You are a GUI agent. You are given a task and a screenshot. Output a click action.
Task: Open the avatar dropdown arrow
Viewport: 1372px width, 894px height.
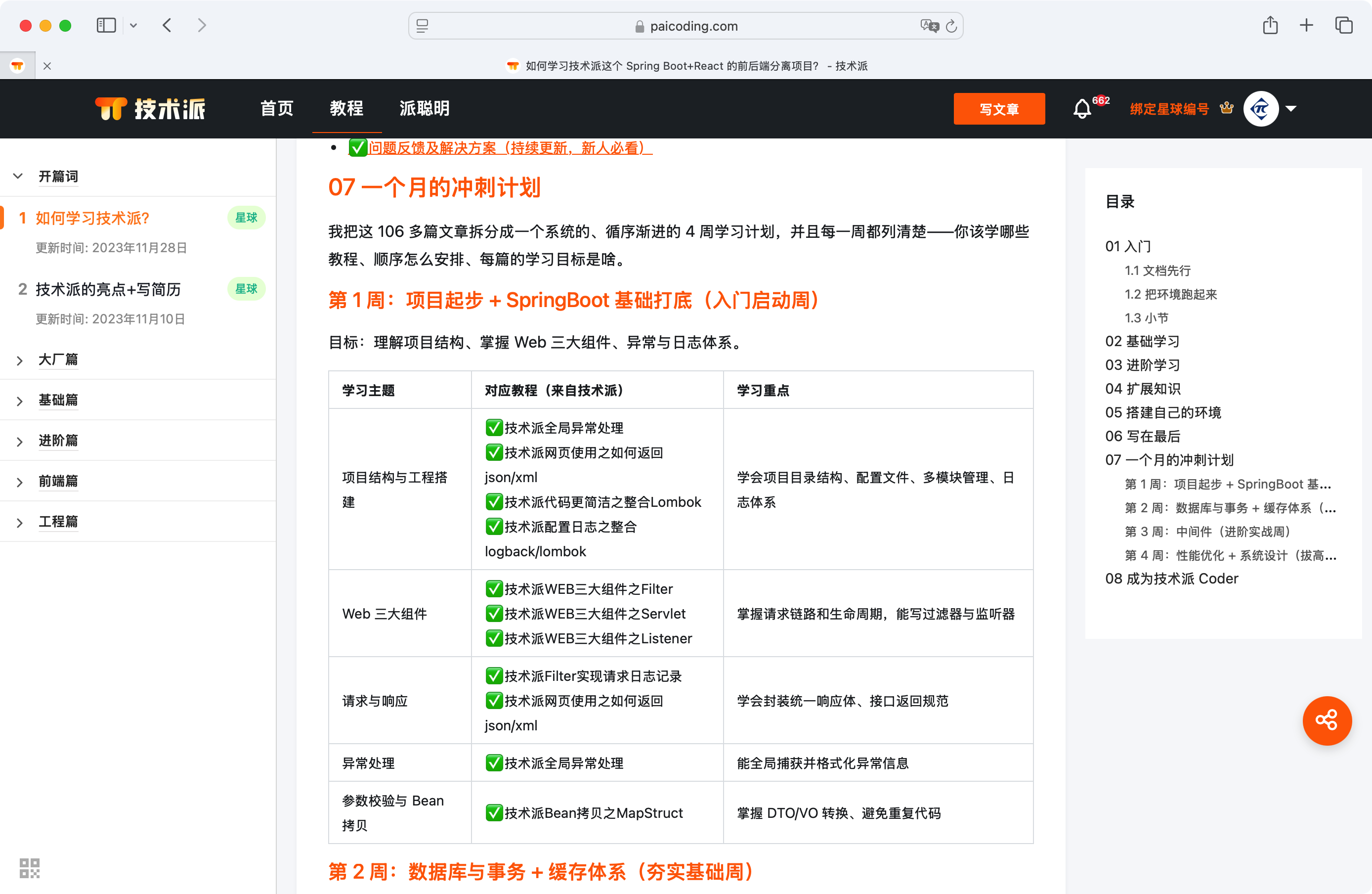click(x=1291, y=108)
